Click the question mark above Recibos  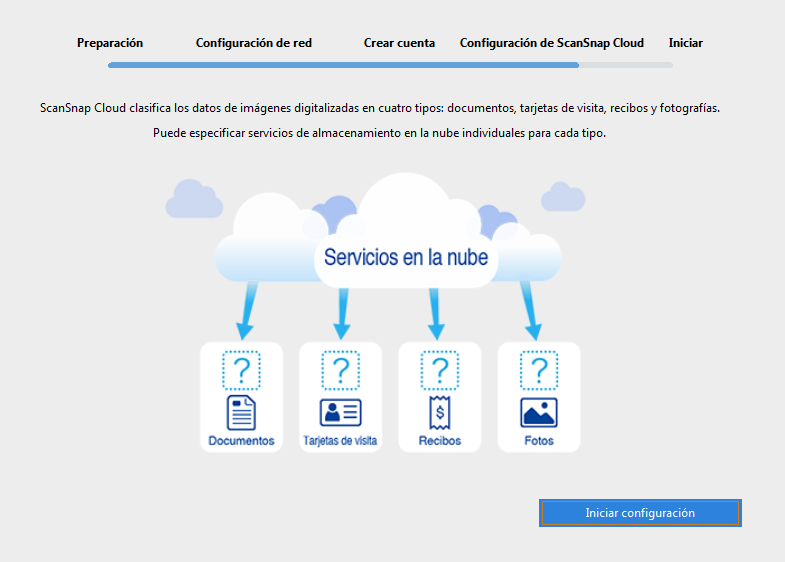(440, 370)
